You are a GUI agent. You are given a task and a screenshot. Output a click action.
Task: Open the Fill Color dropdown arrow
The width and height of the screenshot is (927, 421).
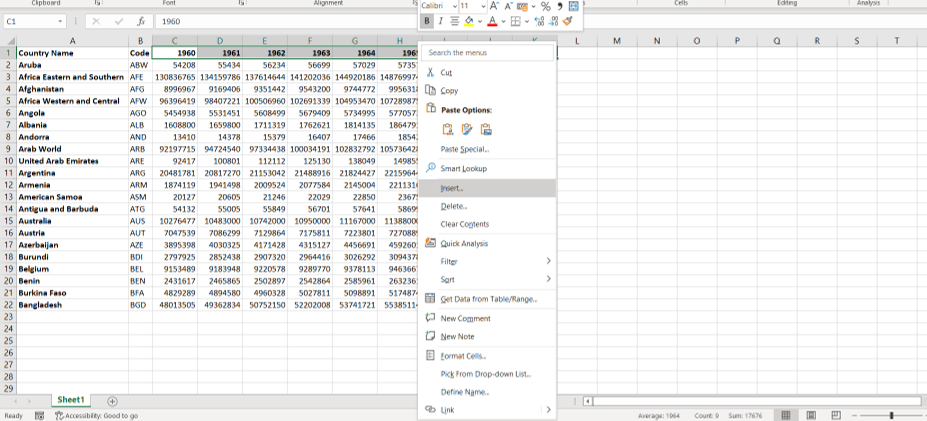479,21
